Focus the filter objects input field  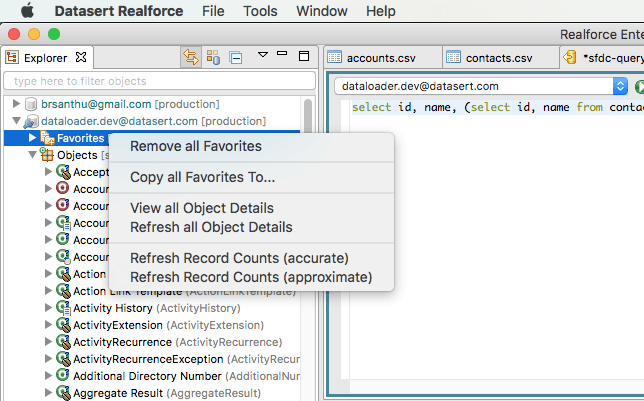pos(159,81)
